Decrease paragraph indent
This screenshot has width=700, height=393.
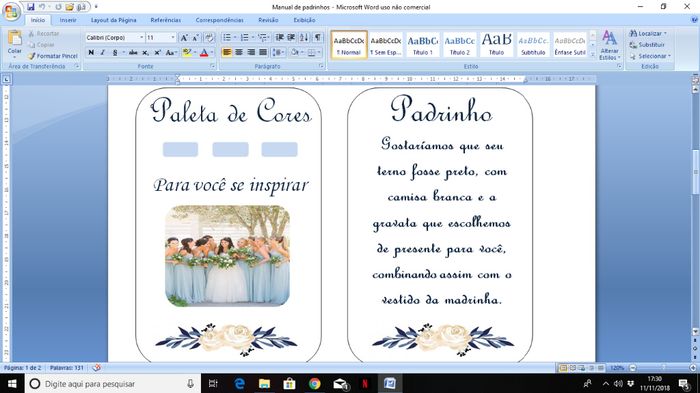point(279,38)
